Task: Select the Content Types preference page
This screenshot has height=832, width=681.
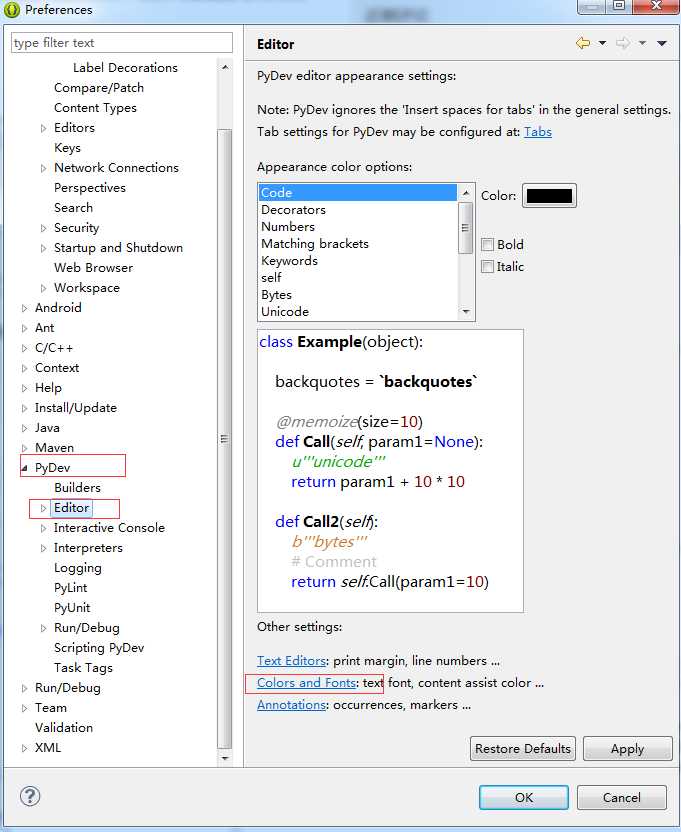Action: [95, 108]
